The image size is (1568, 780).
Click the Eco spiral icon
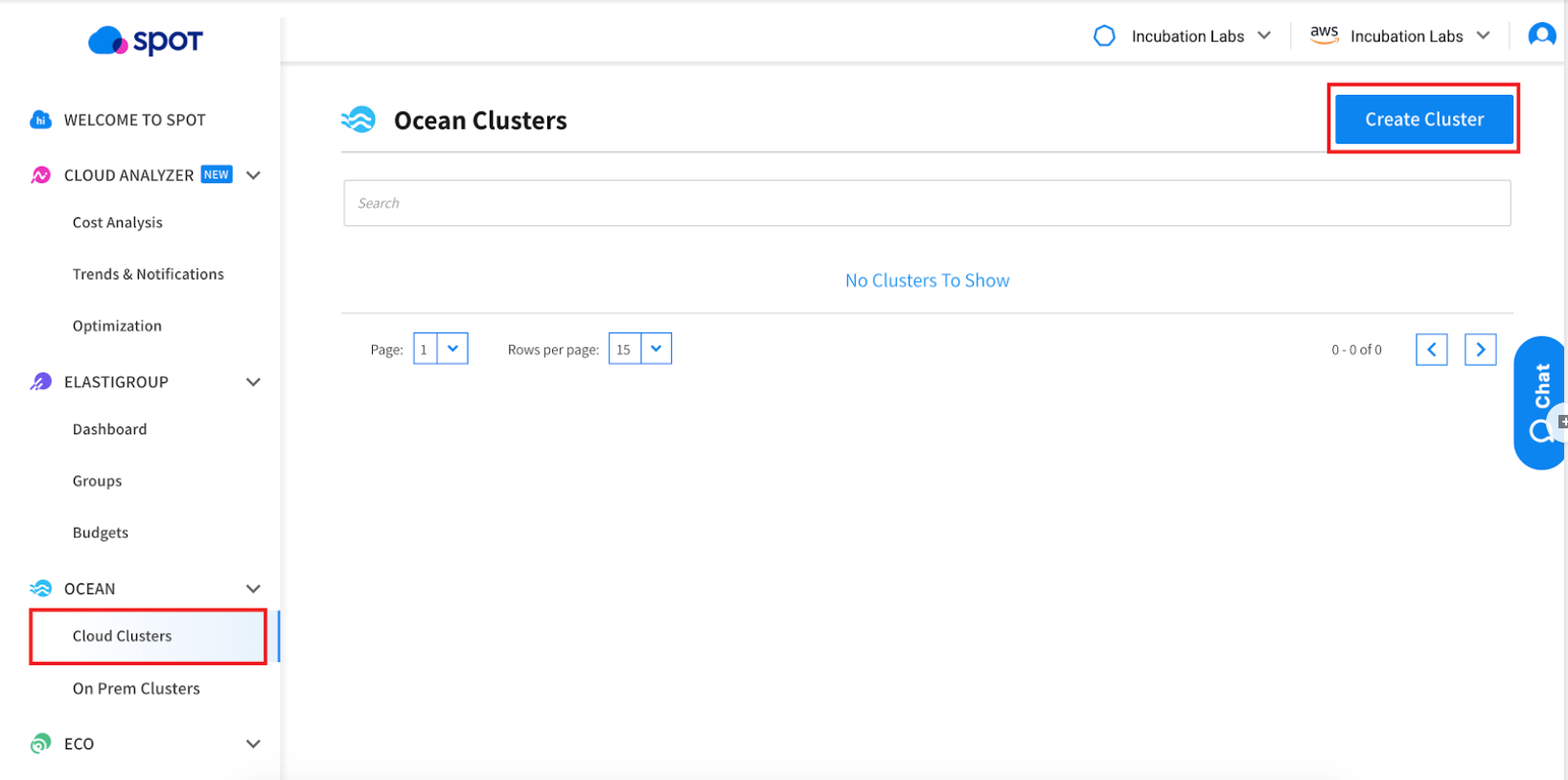pos(40,744)
